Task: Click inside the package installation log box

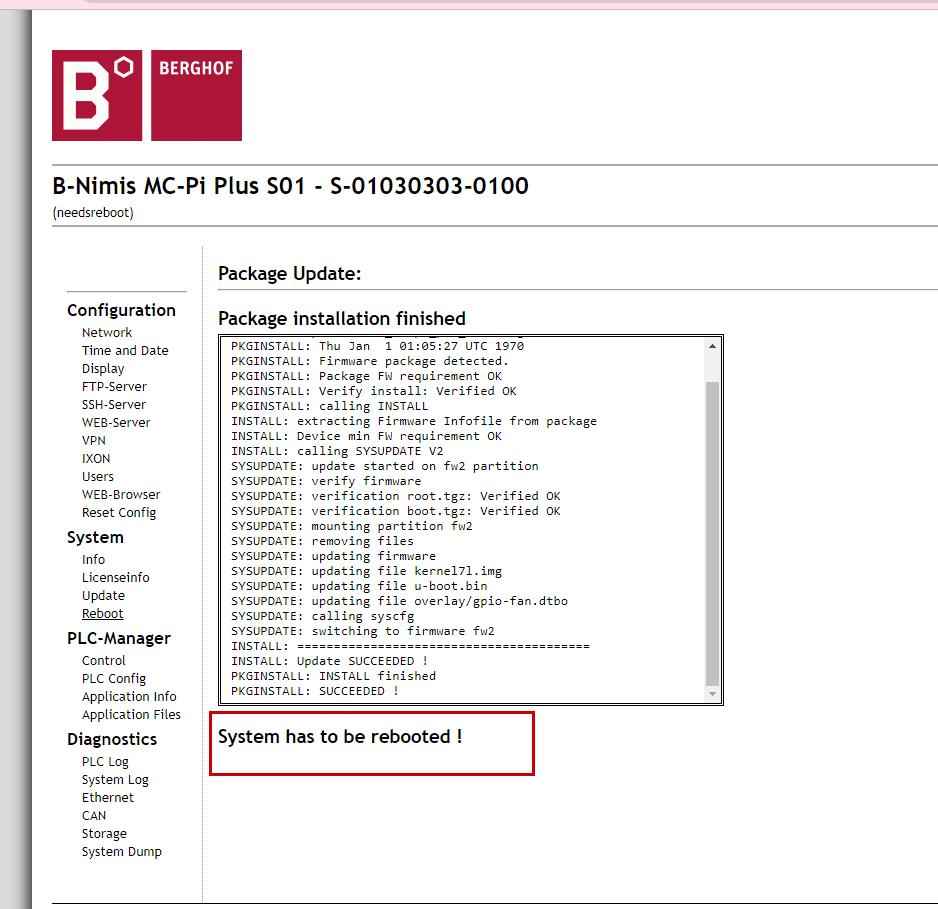Action: (x=471, y=520)
